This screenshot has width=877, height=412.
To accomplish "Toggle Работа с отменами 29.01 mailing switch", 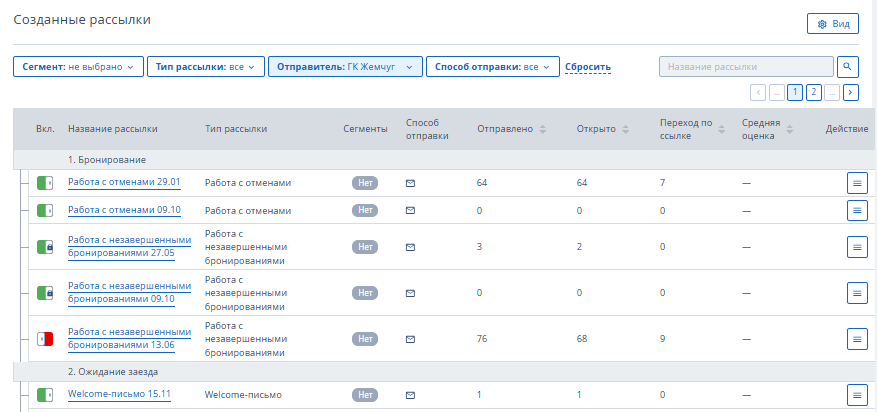I will 45,183.
